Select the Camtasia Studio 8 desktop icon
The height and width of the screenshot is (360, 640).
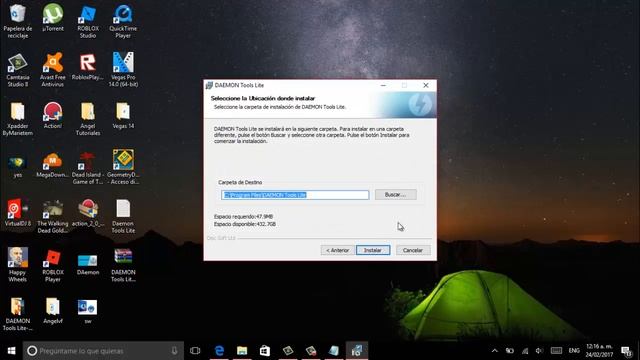(18, 70)
